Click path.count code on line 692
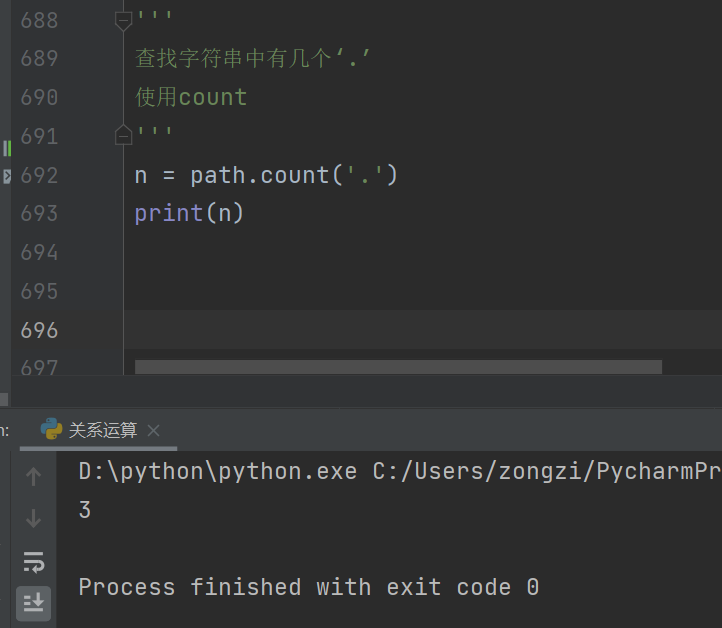 [x=260, y=175]
